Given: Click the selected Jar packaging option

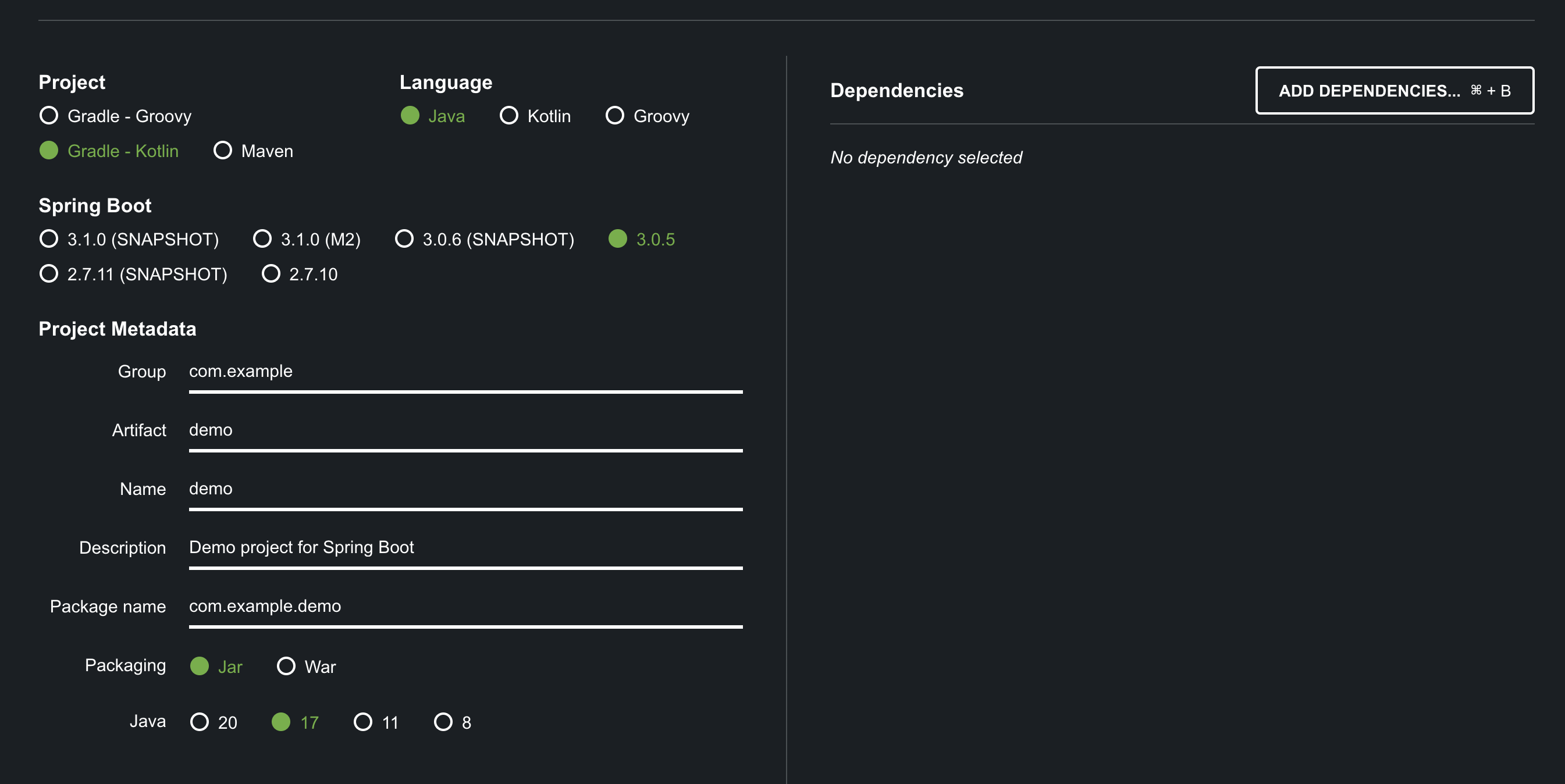Looking at the screenshot, I should (200, 666).
